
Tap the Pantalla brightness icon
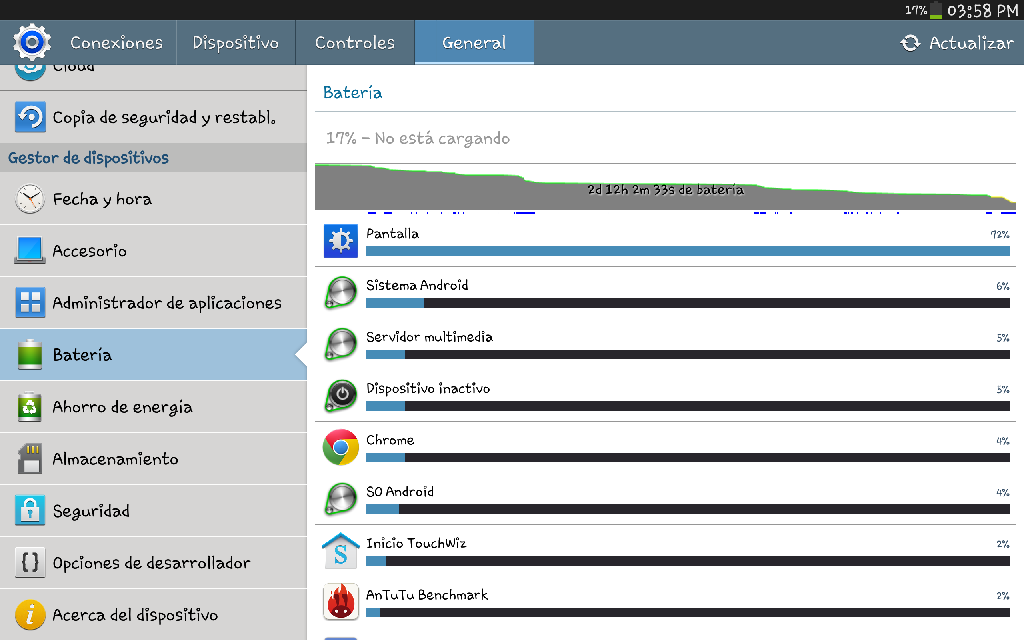point(341,241)
